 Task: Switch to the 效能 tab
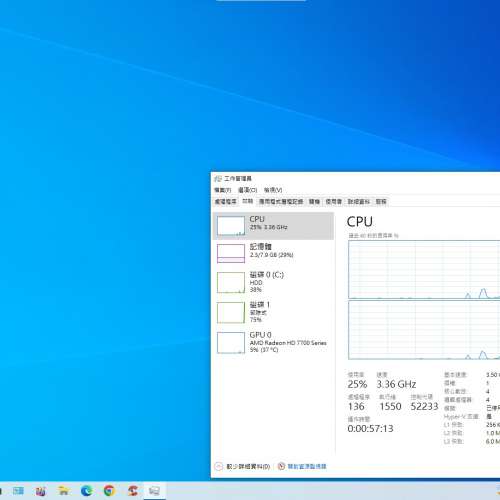click(x=247, y=201)
